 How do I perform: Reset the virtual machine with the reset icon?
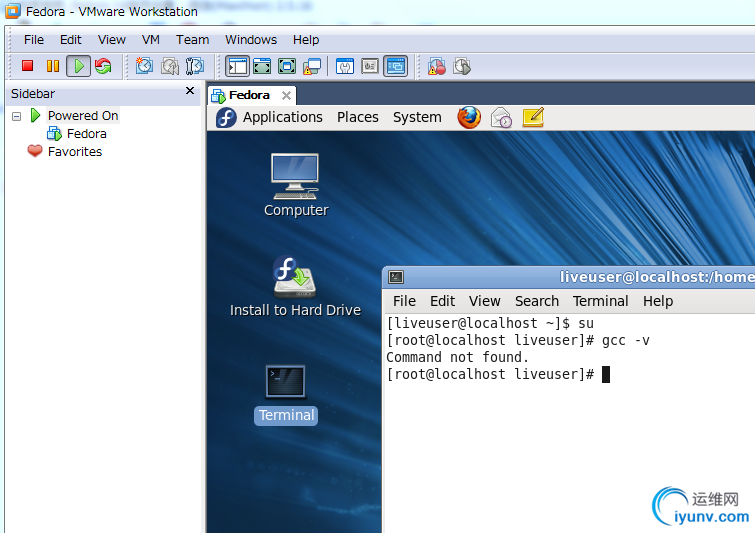[x=103, y=66]
